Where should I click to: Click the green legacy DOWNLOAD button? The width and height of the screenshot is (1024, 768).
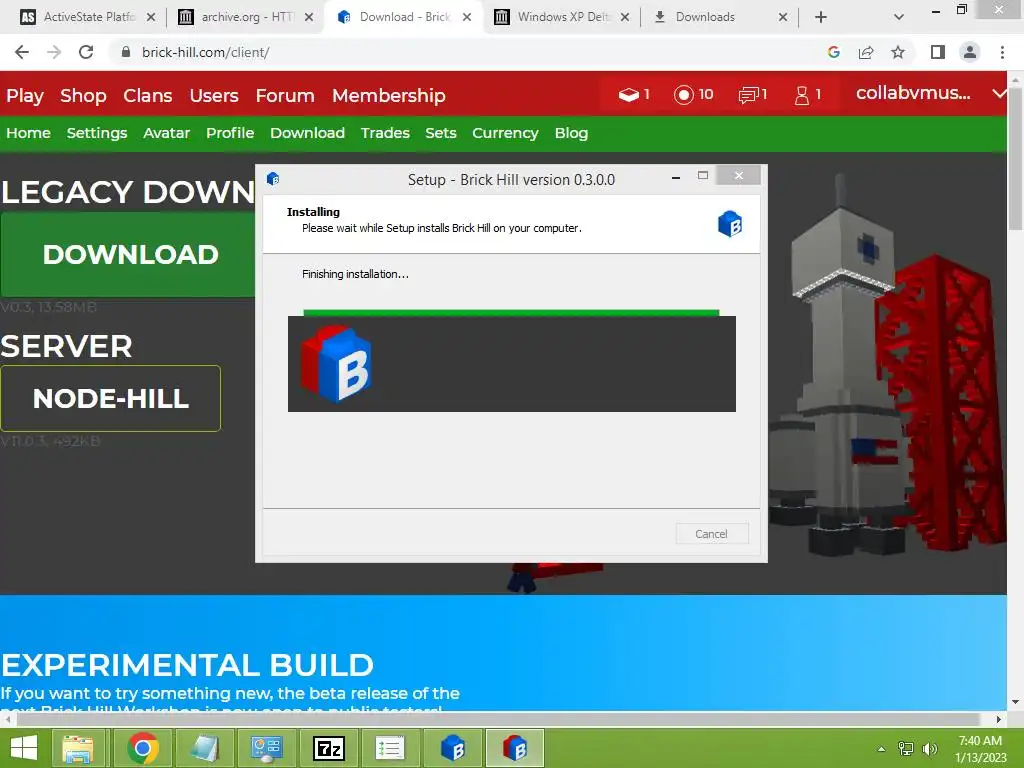(128, 255)
